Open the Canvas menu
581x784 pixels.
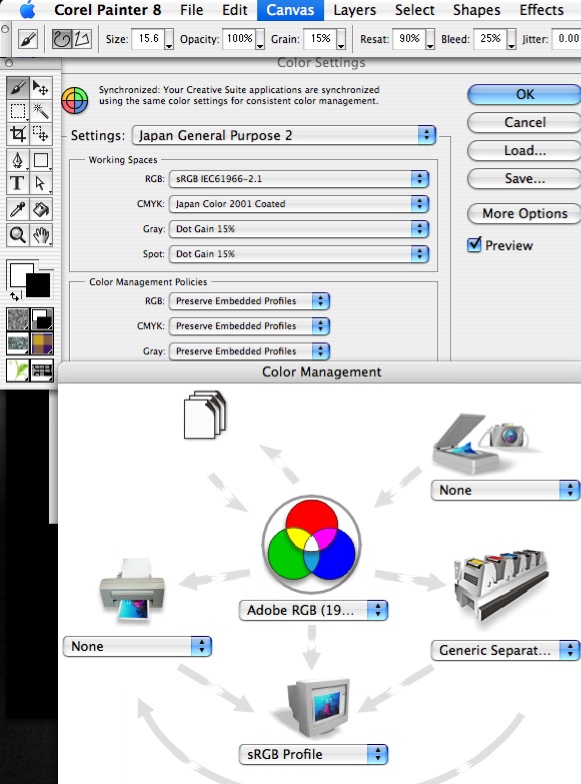pos(290,10)
